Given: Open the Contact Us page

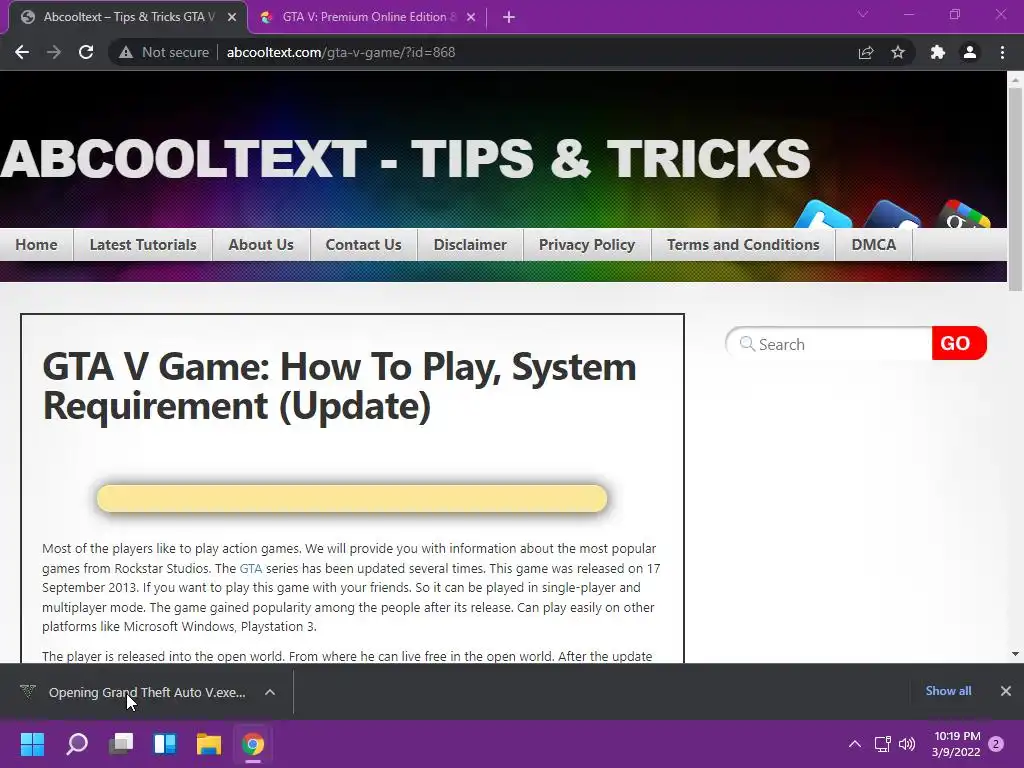Looking at the screenshot, I should pyautogui.click(x=364, y=245).
